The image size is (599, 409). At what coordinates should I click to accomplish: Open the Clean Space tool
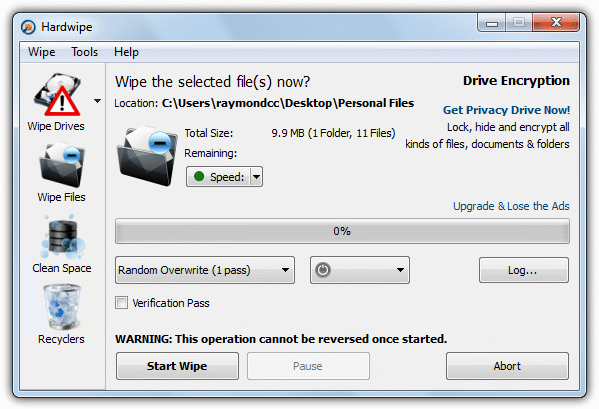(x=62, y=236)
